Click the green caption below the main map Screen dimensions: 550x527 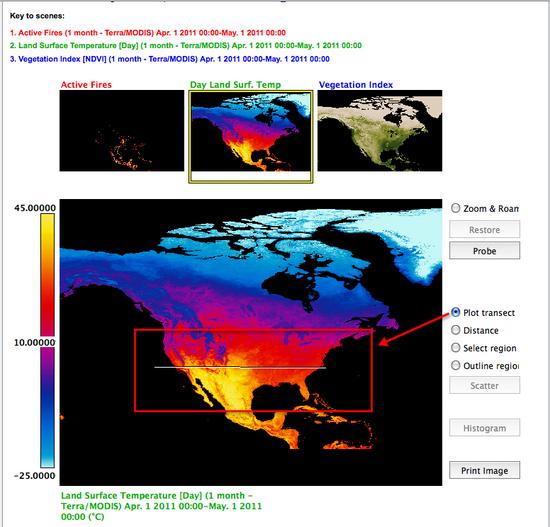pyautogui.click(x=161, y=506)
